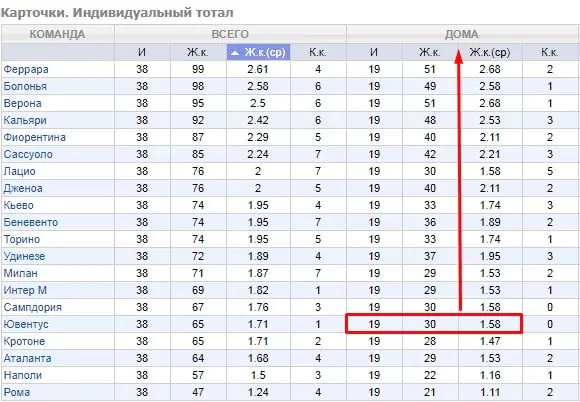Image resolution: width=580 pixels, height=402 pixels.
Task: Select Сампдория's total average 1.76
Action: [258, 307]
